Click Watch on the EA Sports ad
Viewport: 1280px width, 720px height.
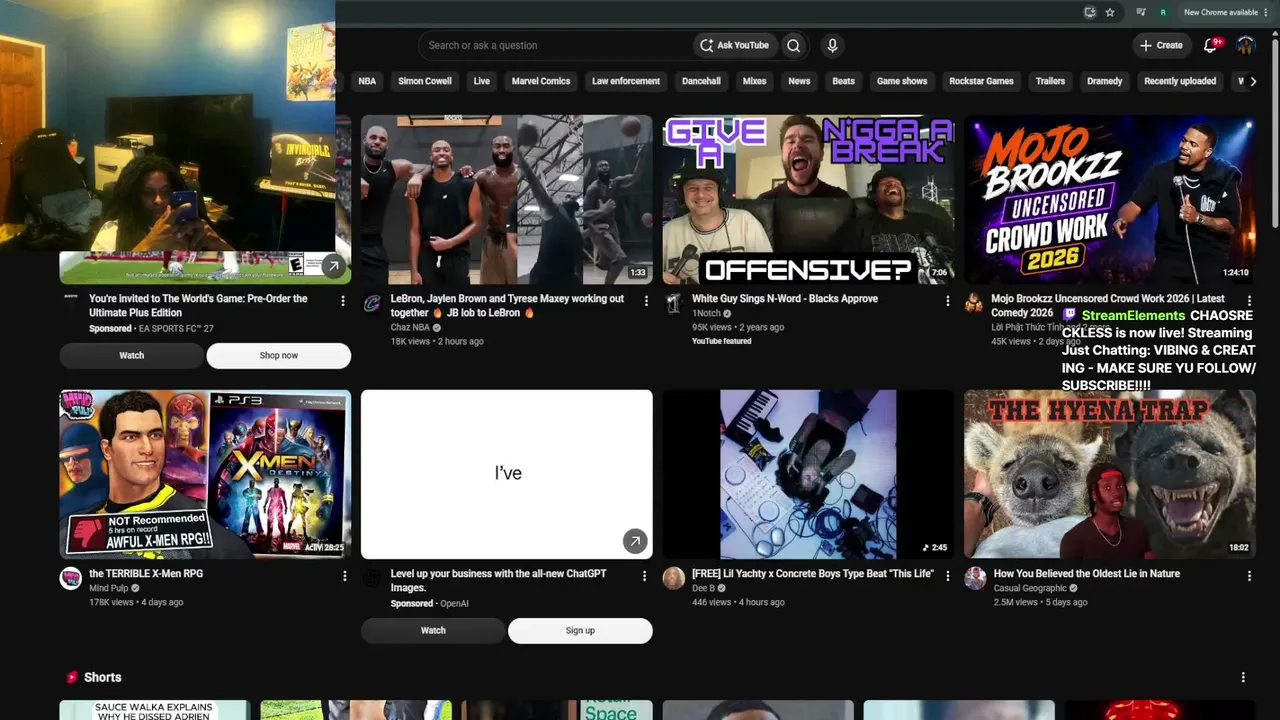click(x=132, y=355)
